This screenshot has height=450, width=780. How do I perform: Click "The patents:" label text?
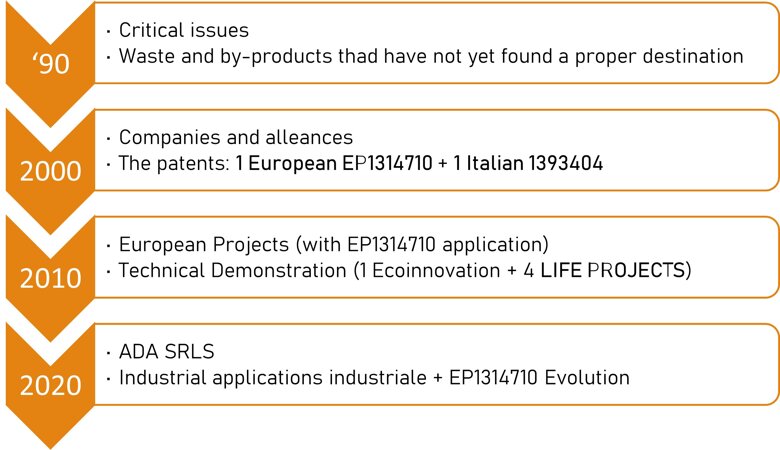tap(174, 164)
